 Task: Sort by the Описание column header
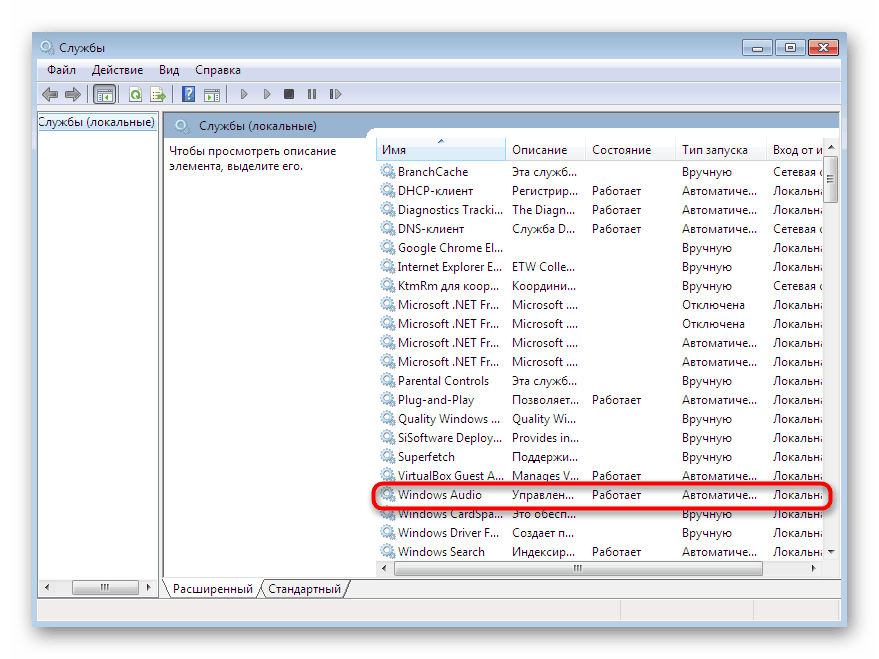tap(545, 150)
